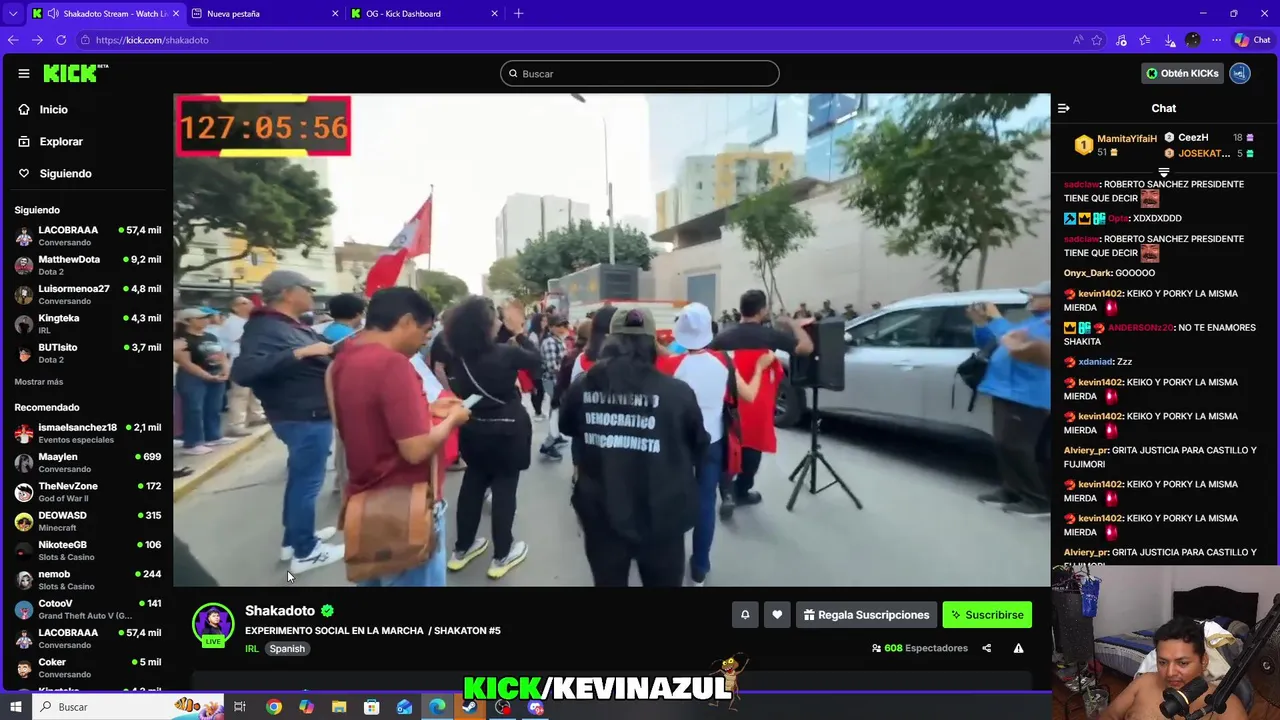Screen dimensions: 1280x720
Task: Reload the page
Action: point(61,40)
